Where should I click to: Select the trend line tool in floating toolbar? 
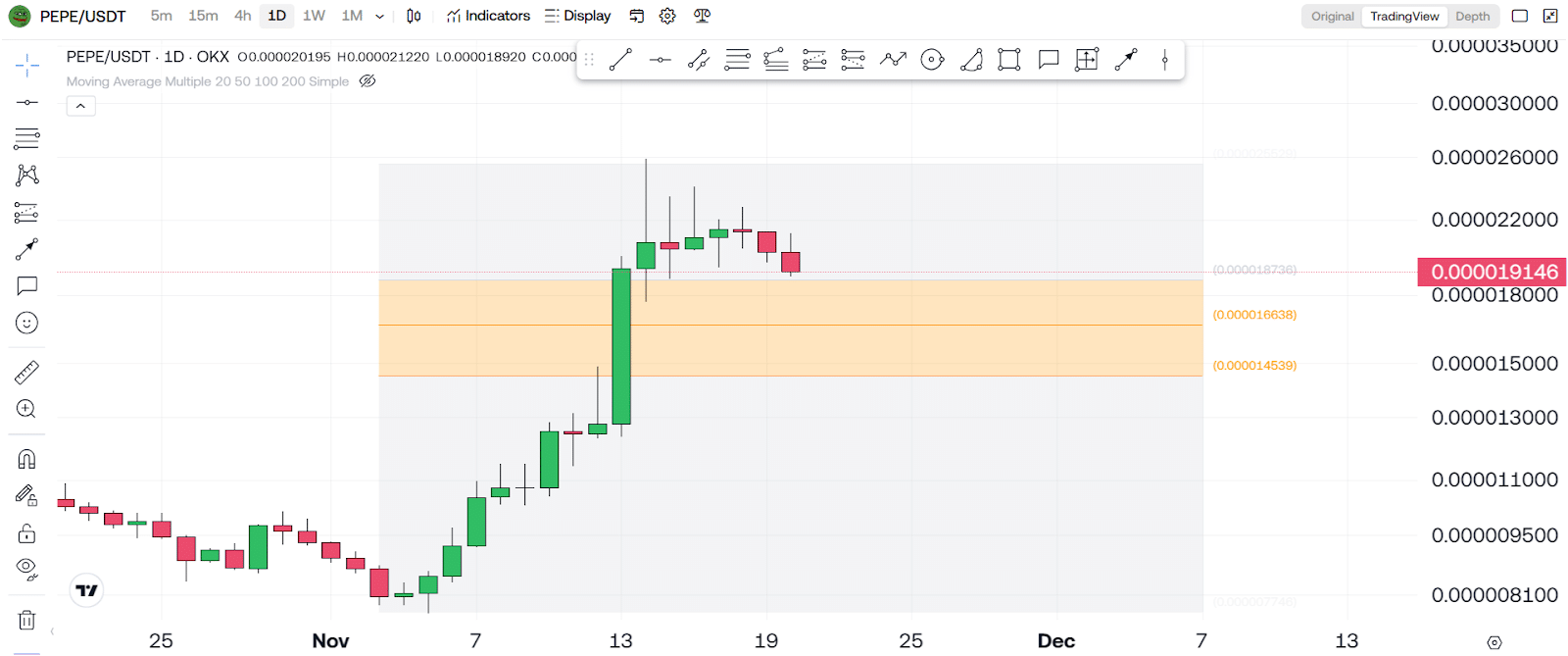tap(620, 60)
